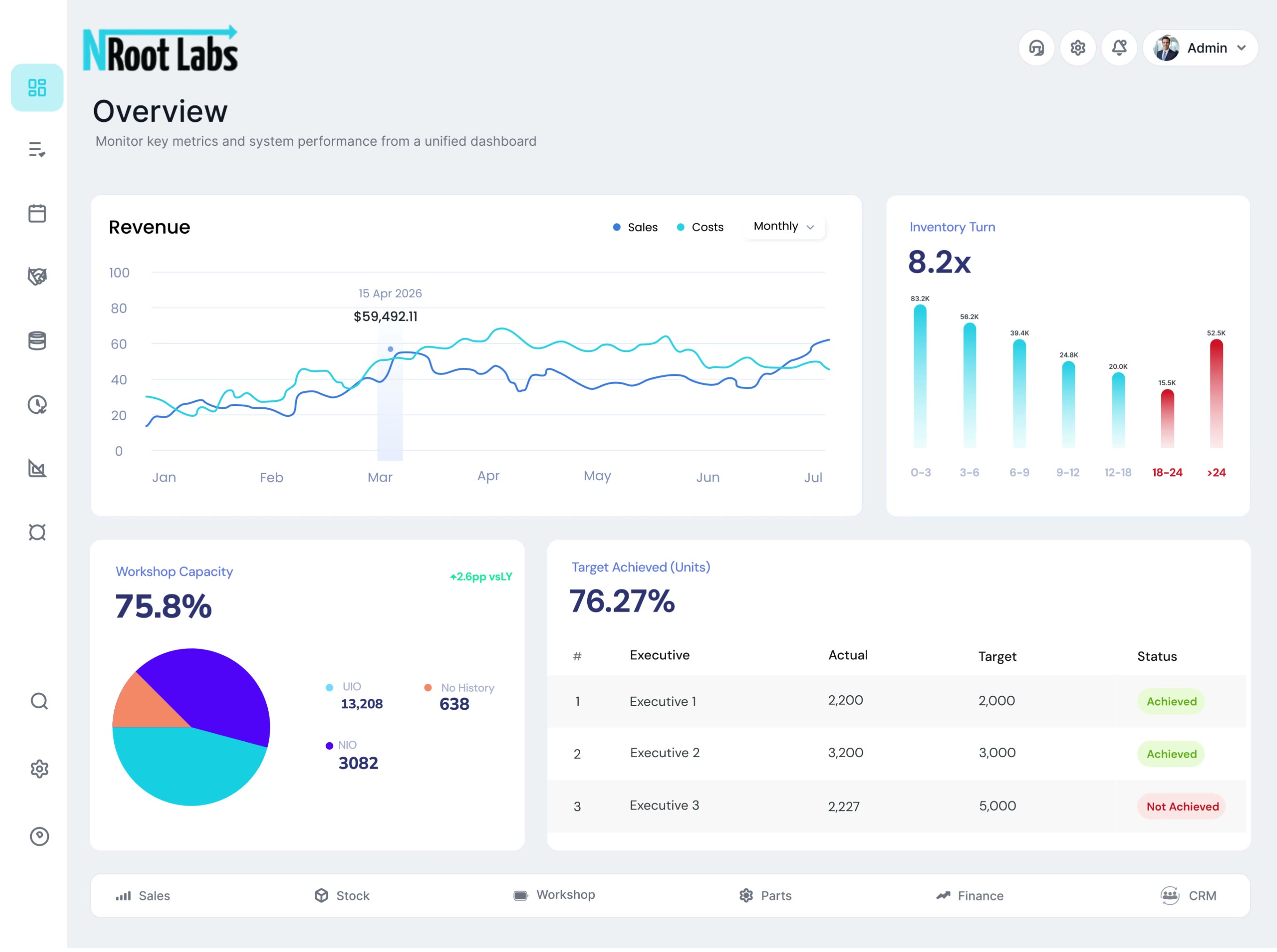The width and height of the screenshot is (1277, 952).
Task: Click the Executive column header
Action: (659, 655)
